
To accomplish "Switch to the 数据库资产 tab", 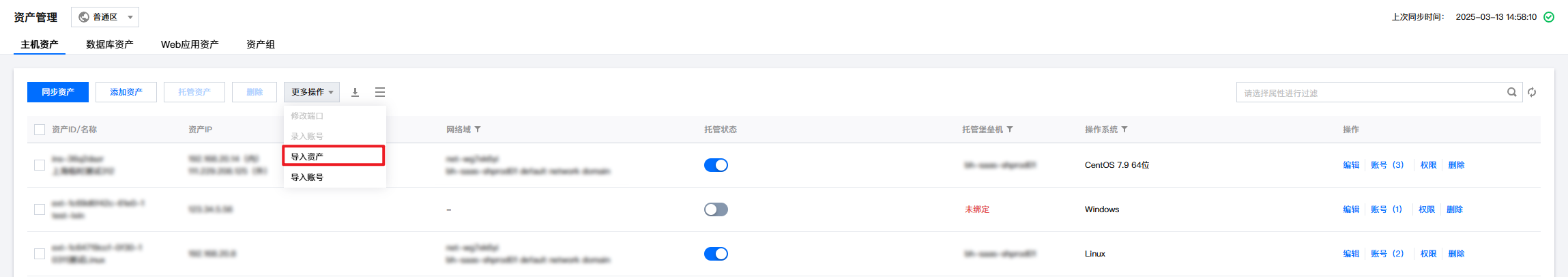I will [x=109, y=44].
